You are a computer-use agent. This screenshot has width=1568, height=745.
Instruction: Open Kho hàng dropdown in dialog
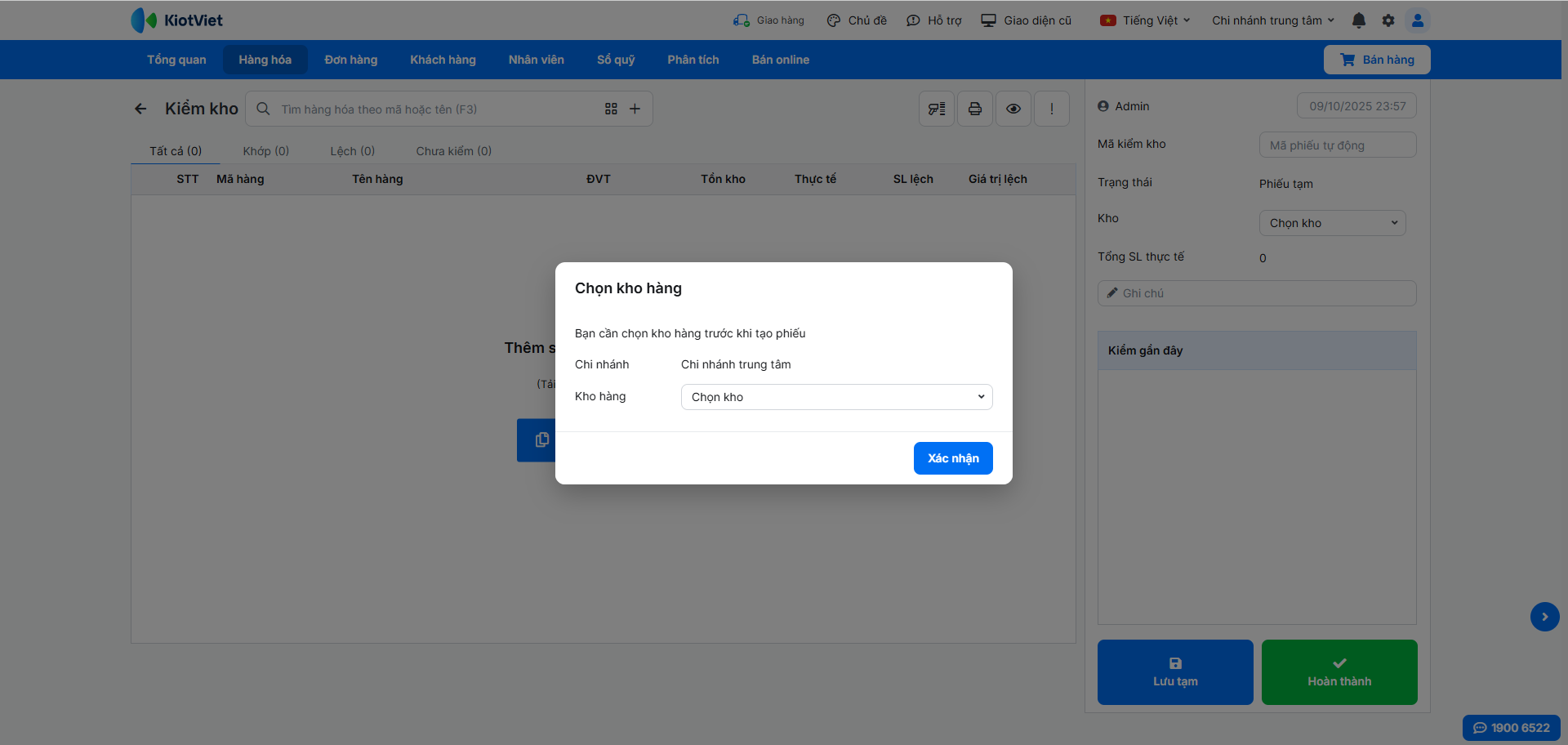tap(837, 397)
